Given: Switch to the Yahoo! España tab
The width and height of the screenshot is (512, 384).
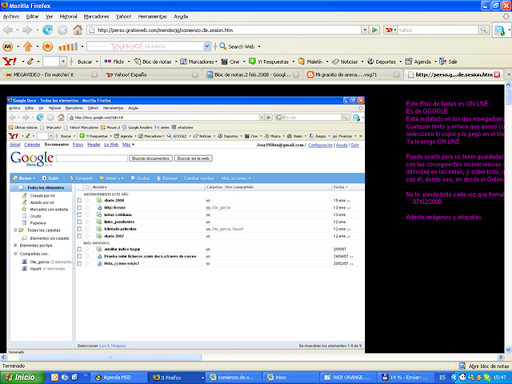Looking at the screenshot, I should tap(151, 75).
